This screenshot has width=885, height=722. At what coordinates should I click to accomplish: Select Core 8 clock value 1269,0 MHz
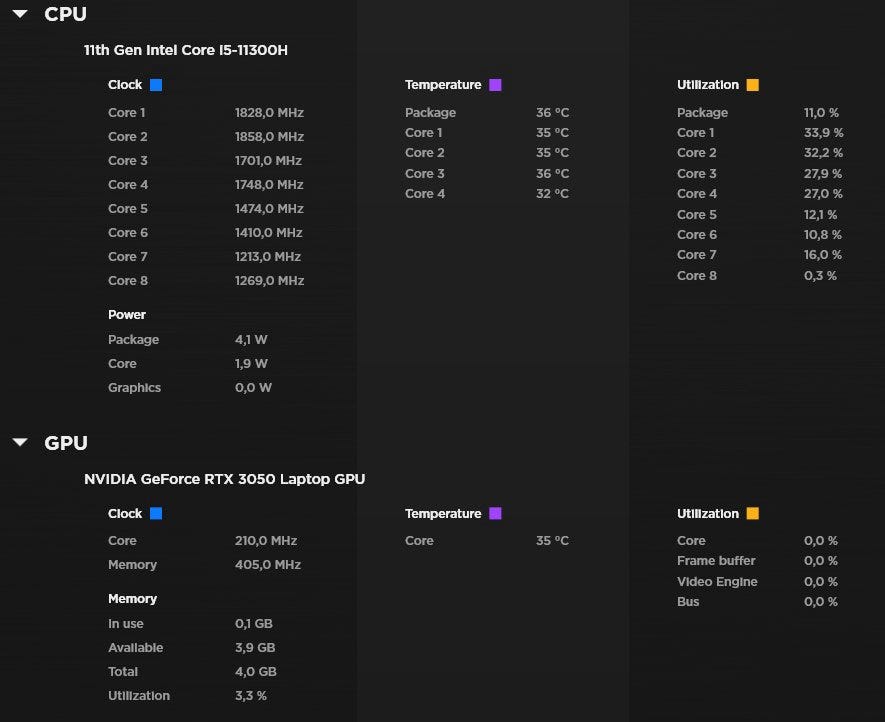coord(269,281)
